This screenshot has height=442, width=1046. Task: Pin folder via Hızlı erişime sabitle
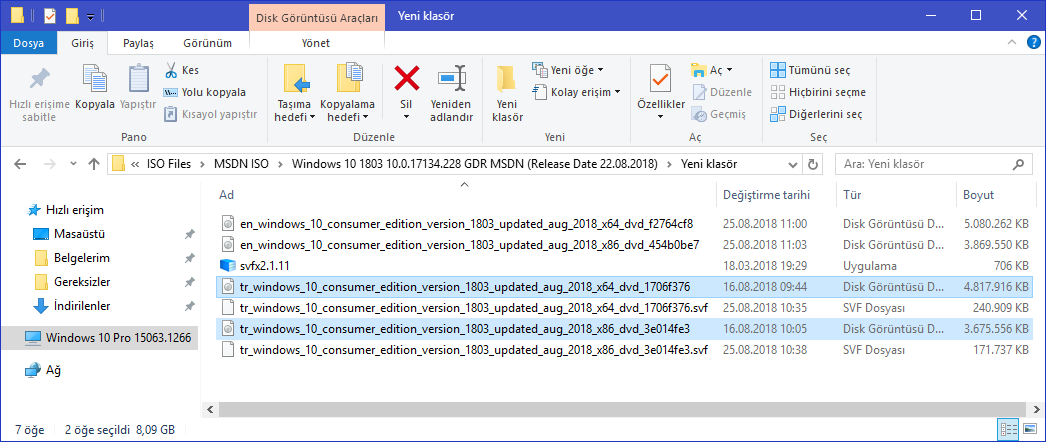[37, 94]
